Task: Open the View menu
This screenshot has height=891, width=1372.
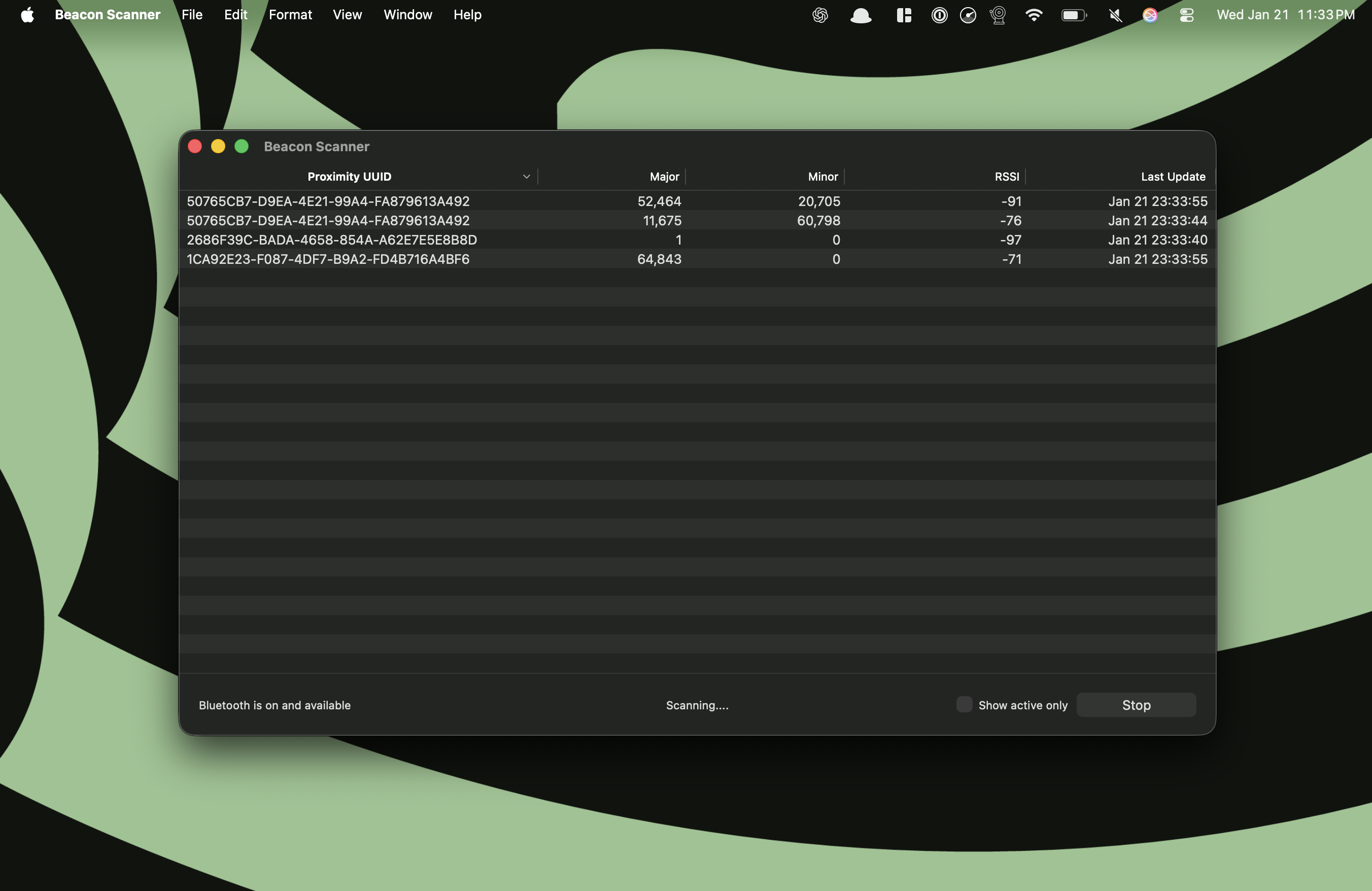Action: [347, 15]
